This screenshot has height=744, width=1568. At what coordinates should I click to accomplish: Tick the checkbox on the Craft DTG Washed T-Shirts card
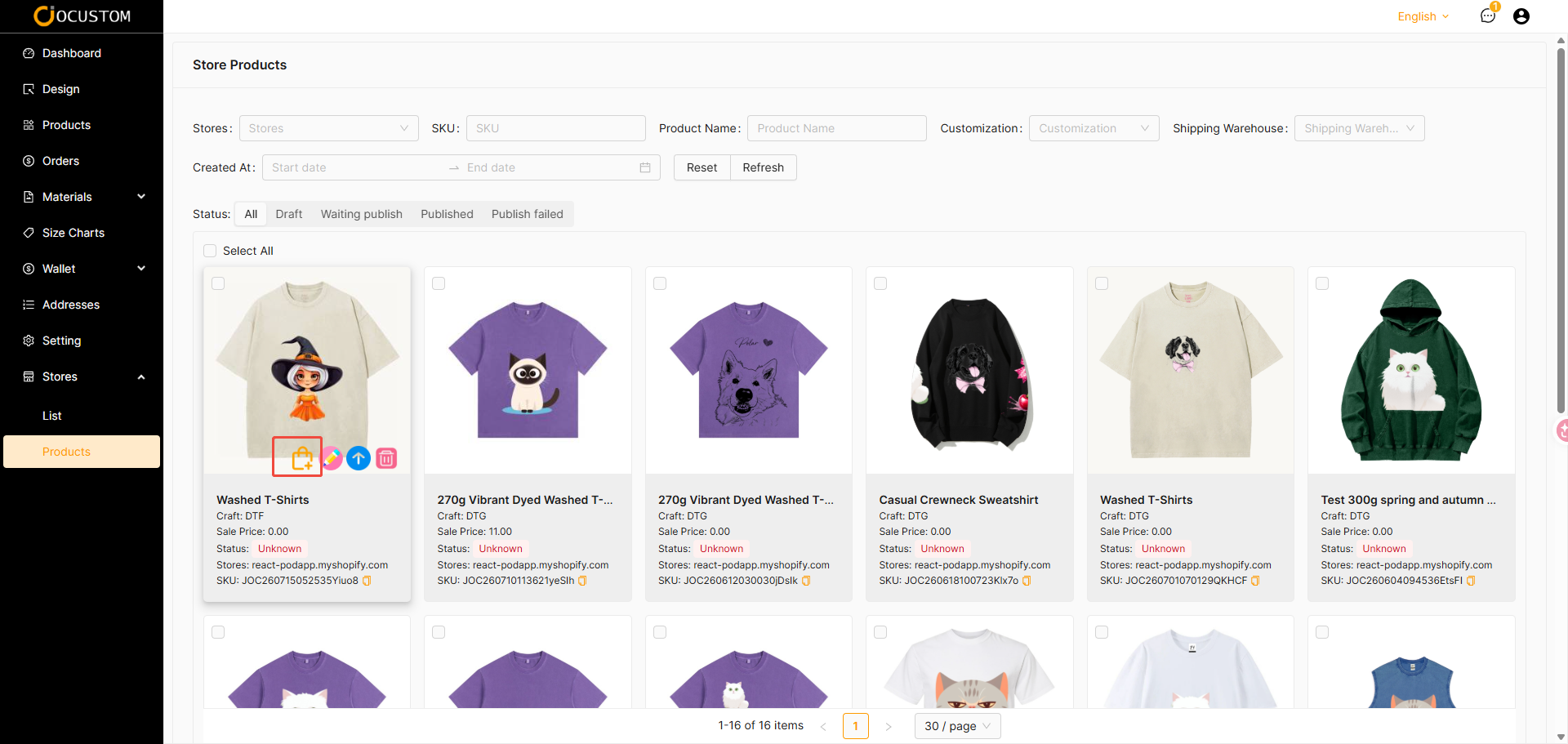tap(1102, 283)
